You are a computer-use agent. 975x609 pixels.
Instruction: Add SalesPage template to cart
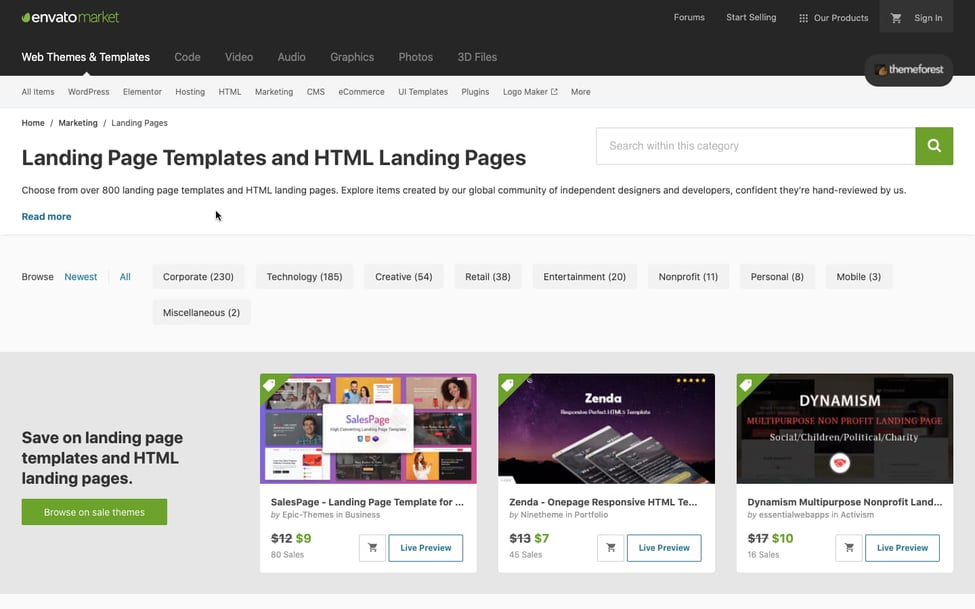click(372, 548)
